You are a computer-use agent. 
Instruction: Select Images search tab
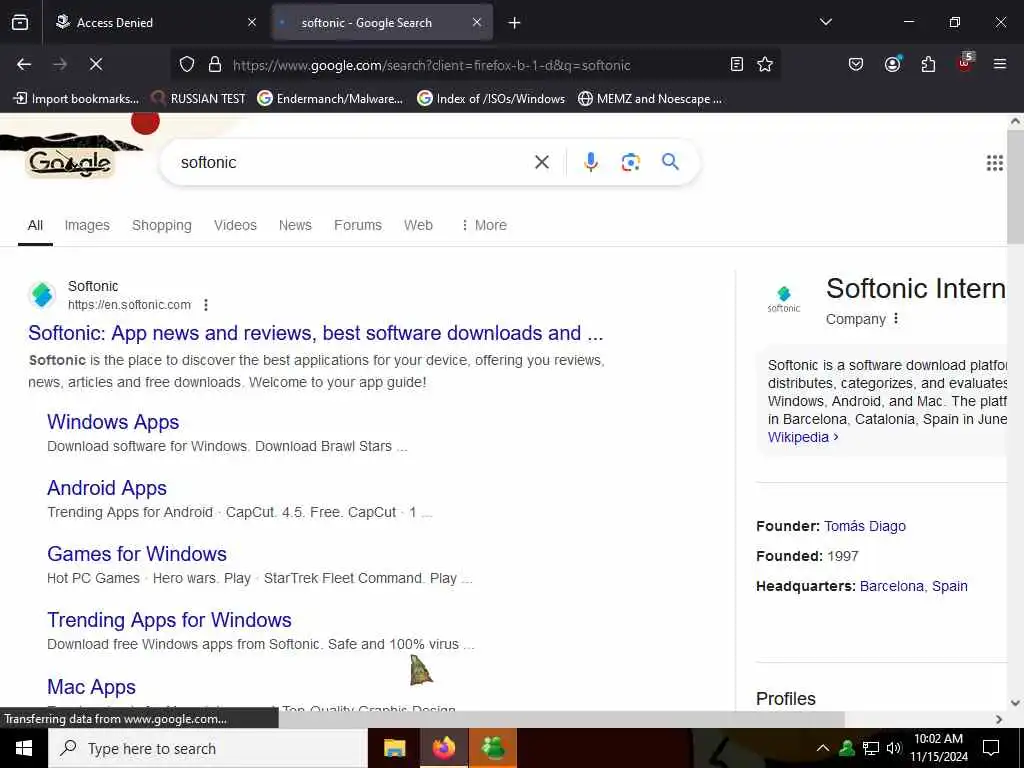87,225
